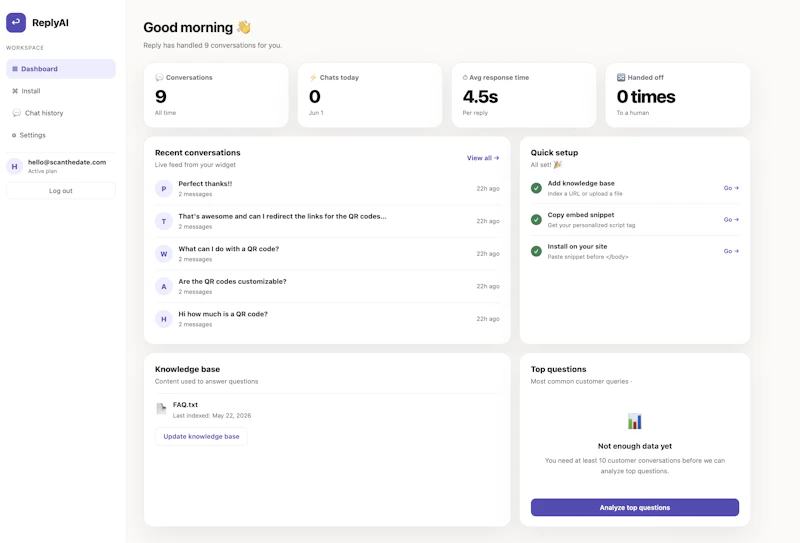Image resolution: width=800 pixels, height=543 pixels.
Task: Click Update knowledge base button
Action: click(x=201, y=437)
